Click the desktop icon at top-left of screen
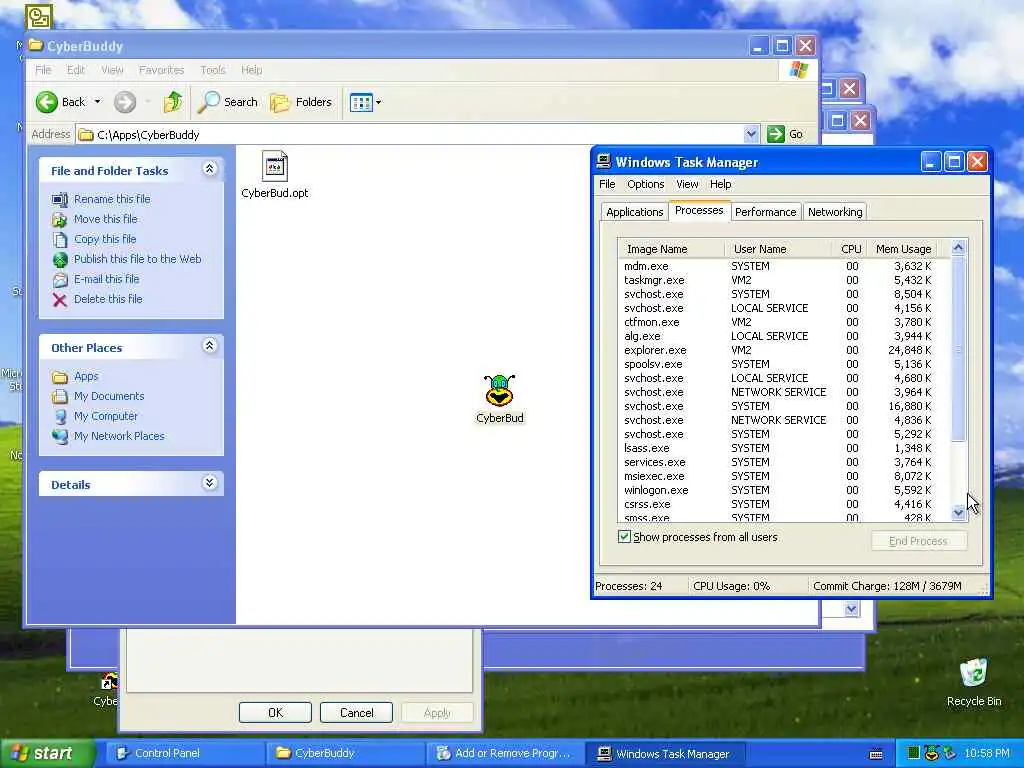The image size is (1024, 768). point(39,17)
